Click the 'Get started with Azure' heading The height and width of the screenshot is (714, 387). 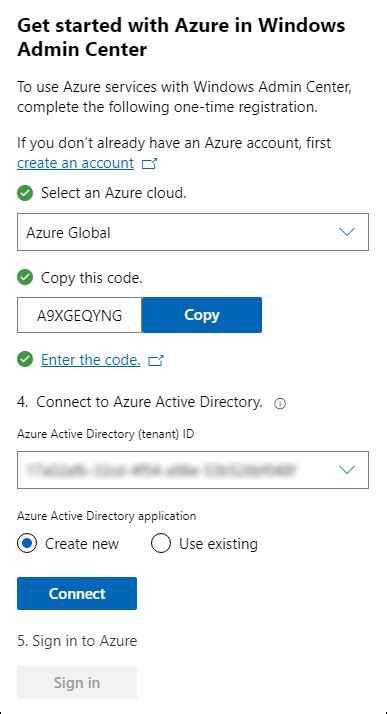(181, 37)
